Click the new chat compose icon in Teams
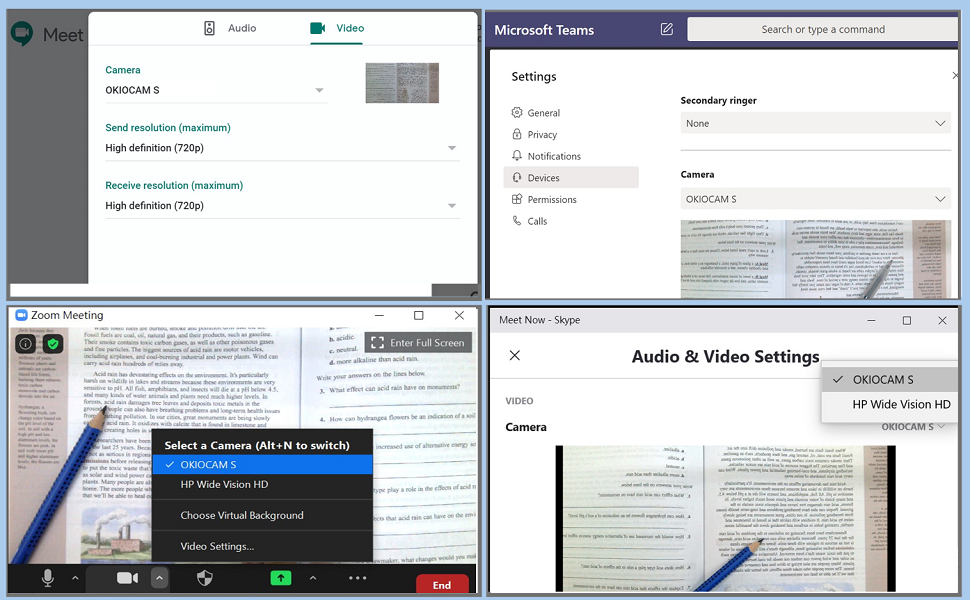The width and height of the screenshot is (970, 600). point(666,29)
